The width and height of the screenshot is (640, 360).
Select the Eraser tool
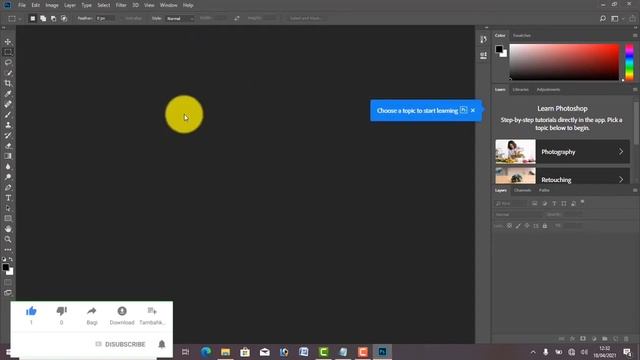pyautogui.click(x=8, y=146)
